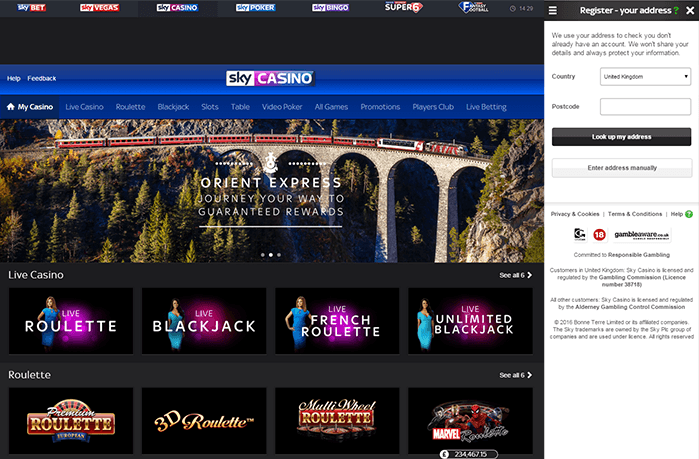Select the middle carousel dot
Screen dimensions: 699x459
pyautogui.click(x=271, y=255)
